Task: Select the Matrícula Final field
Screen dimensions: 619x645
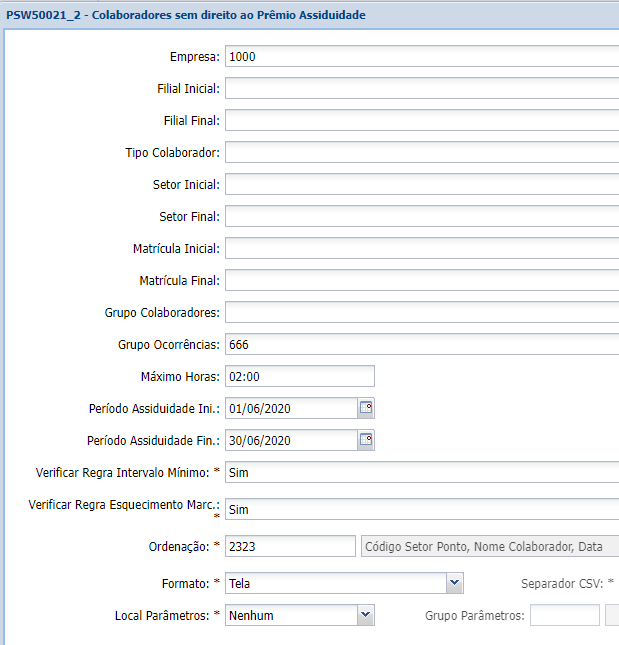Action: tap(422, 281)
